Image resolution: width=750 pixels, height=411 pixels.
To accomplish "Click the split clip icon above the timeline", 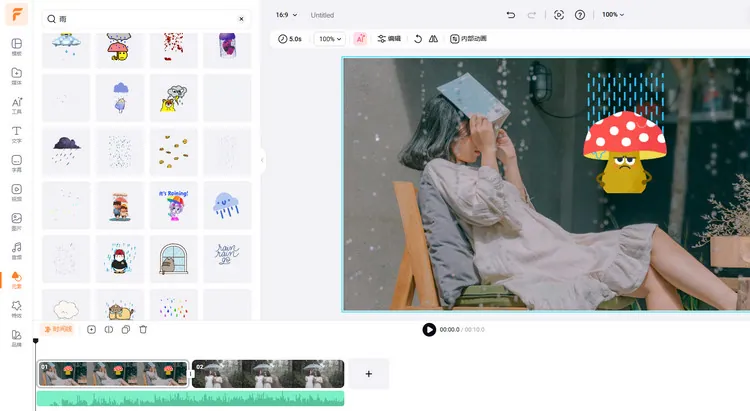I will point(109,329).
